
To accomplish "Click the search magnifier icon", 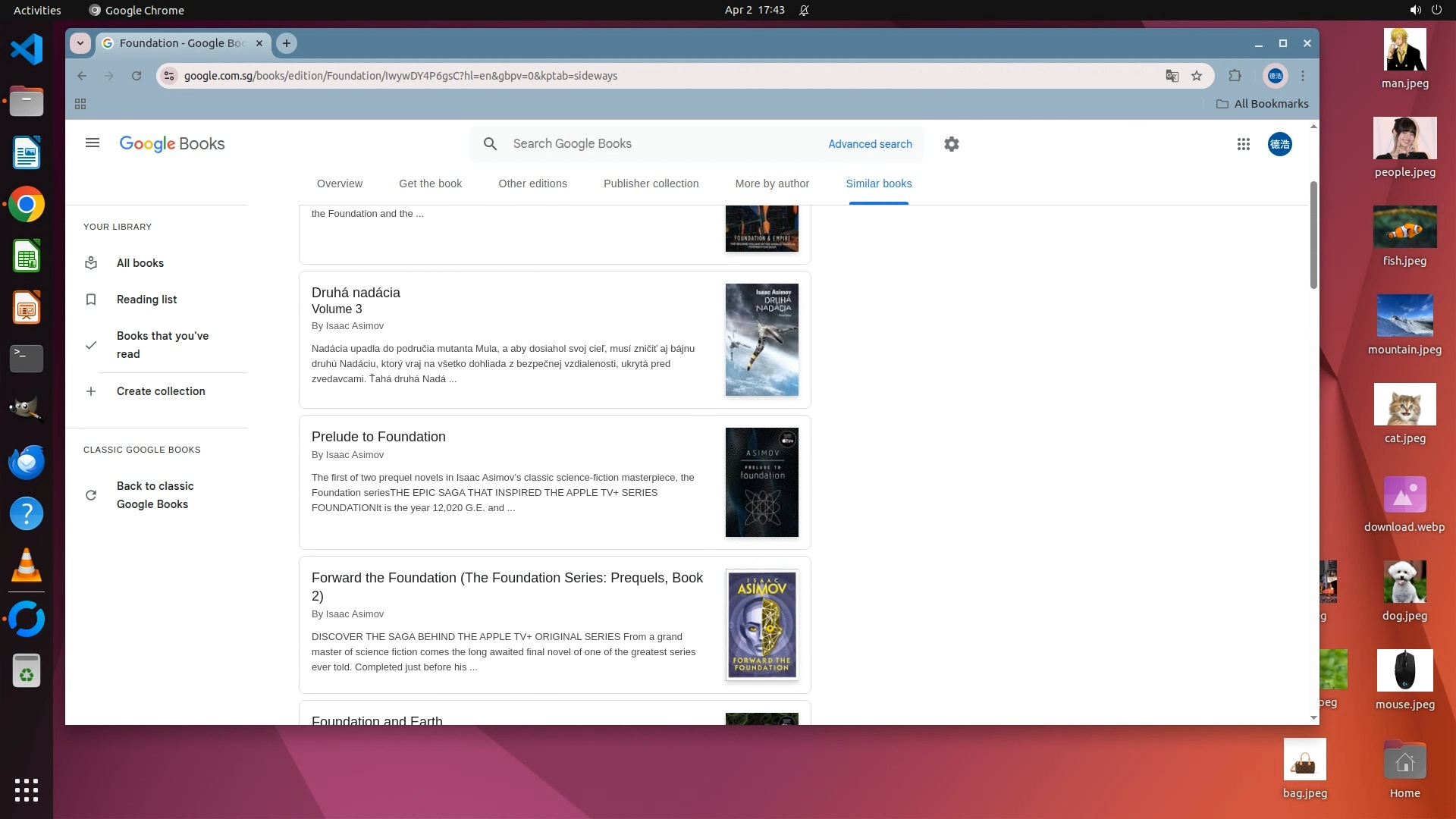I will click(490, 144).
